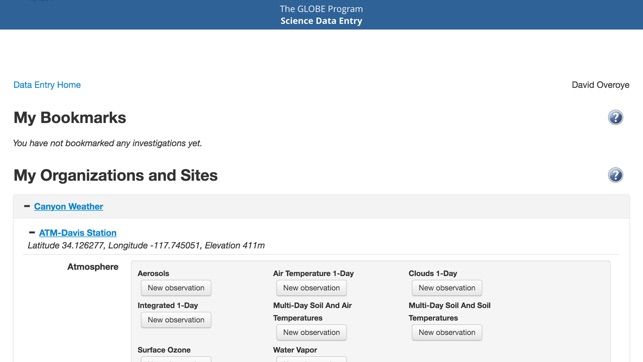Image resolution: width=643 pixels, height=362 pixels.
Task: Click The GLOBE Program header text
Action: (322, 9)
